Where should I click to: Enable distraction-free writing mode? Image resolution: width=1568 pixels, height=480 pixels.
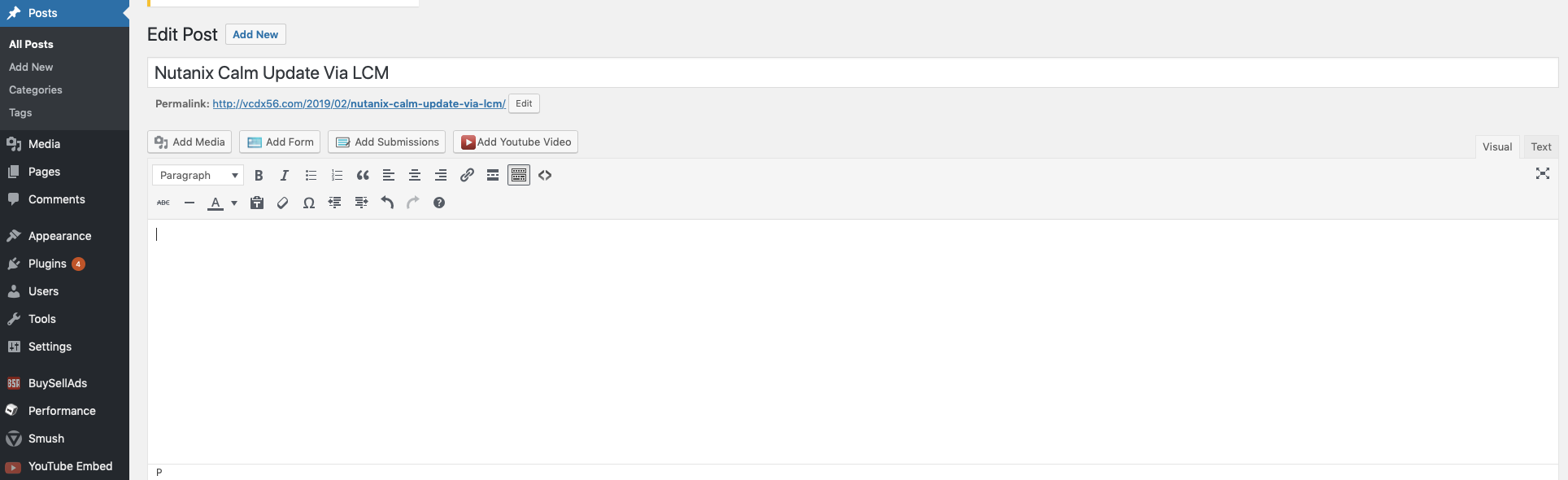[1542, 173]
